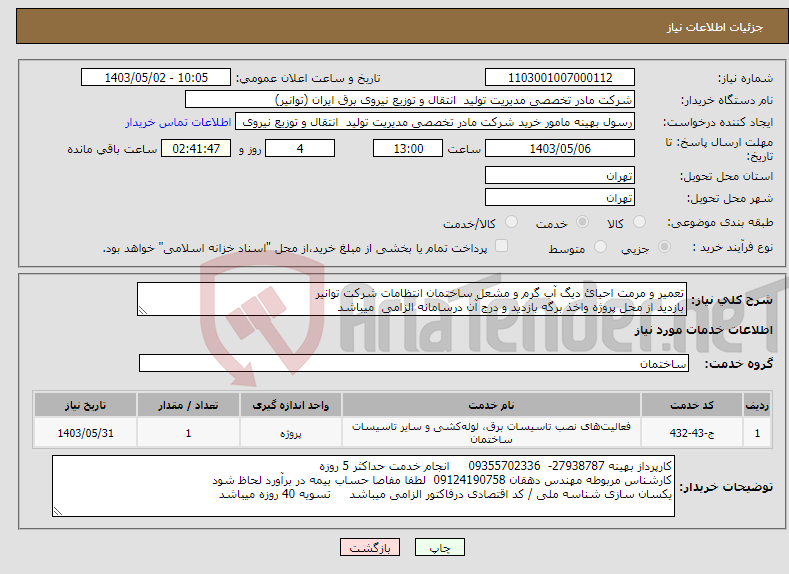789x574 pixels.
Task: Click the پروژه unit cell
Action: tap(290, 433)
